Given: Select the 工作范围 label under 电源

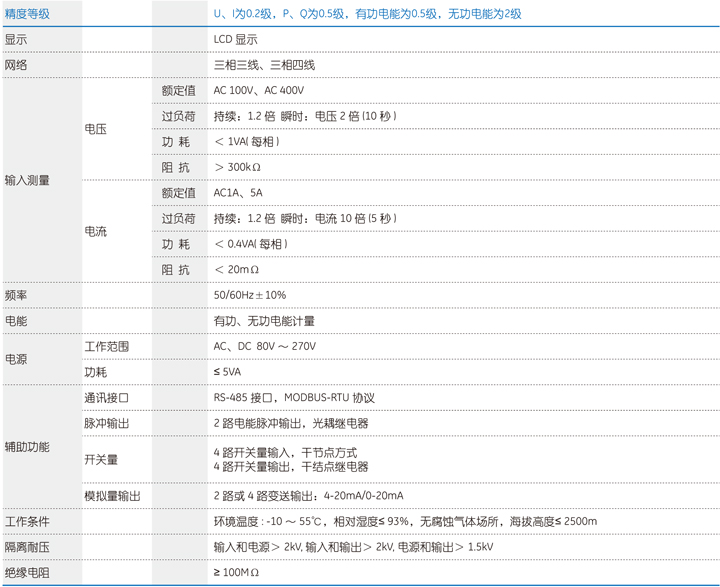Looking at the screenshot, I should coord(107,346).
